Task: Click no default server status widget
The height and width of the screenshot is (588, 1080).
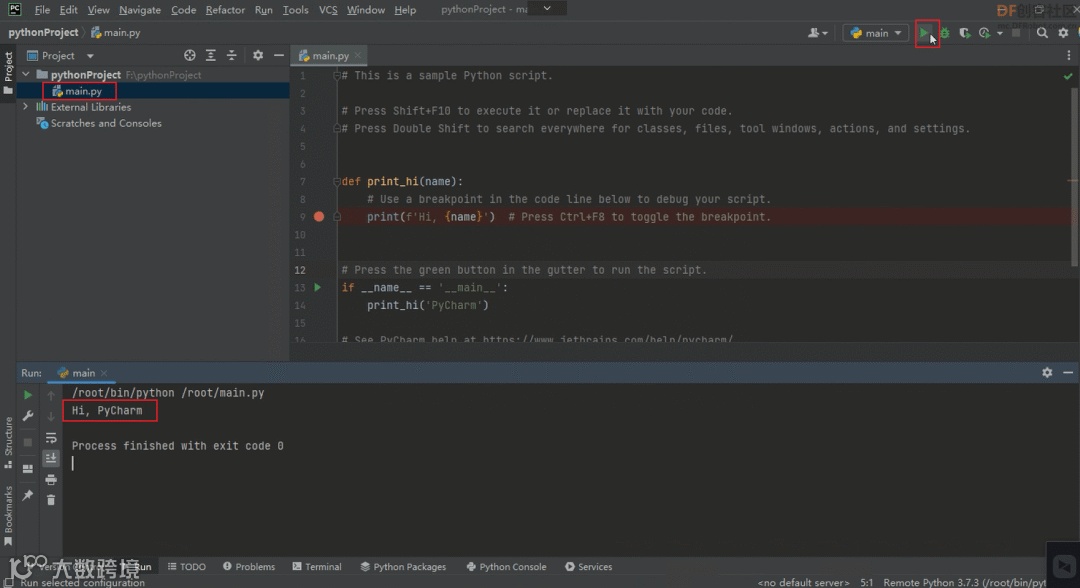Action: [x=803, y=582]
